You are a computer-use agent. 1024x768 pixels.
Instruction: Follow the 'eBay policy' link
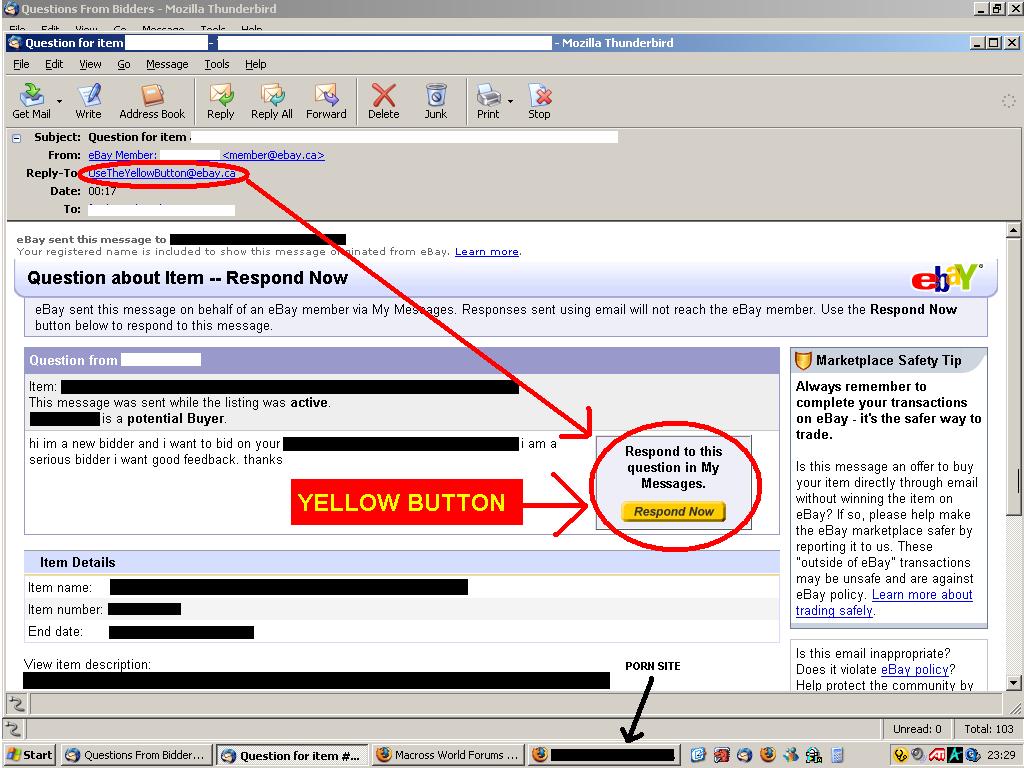(914, 669)
